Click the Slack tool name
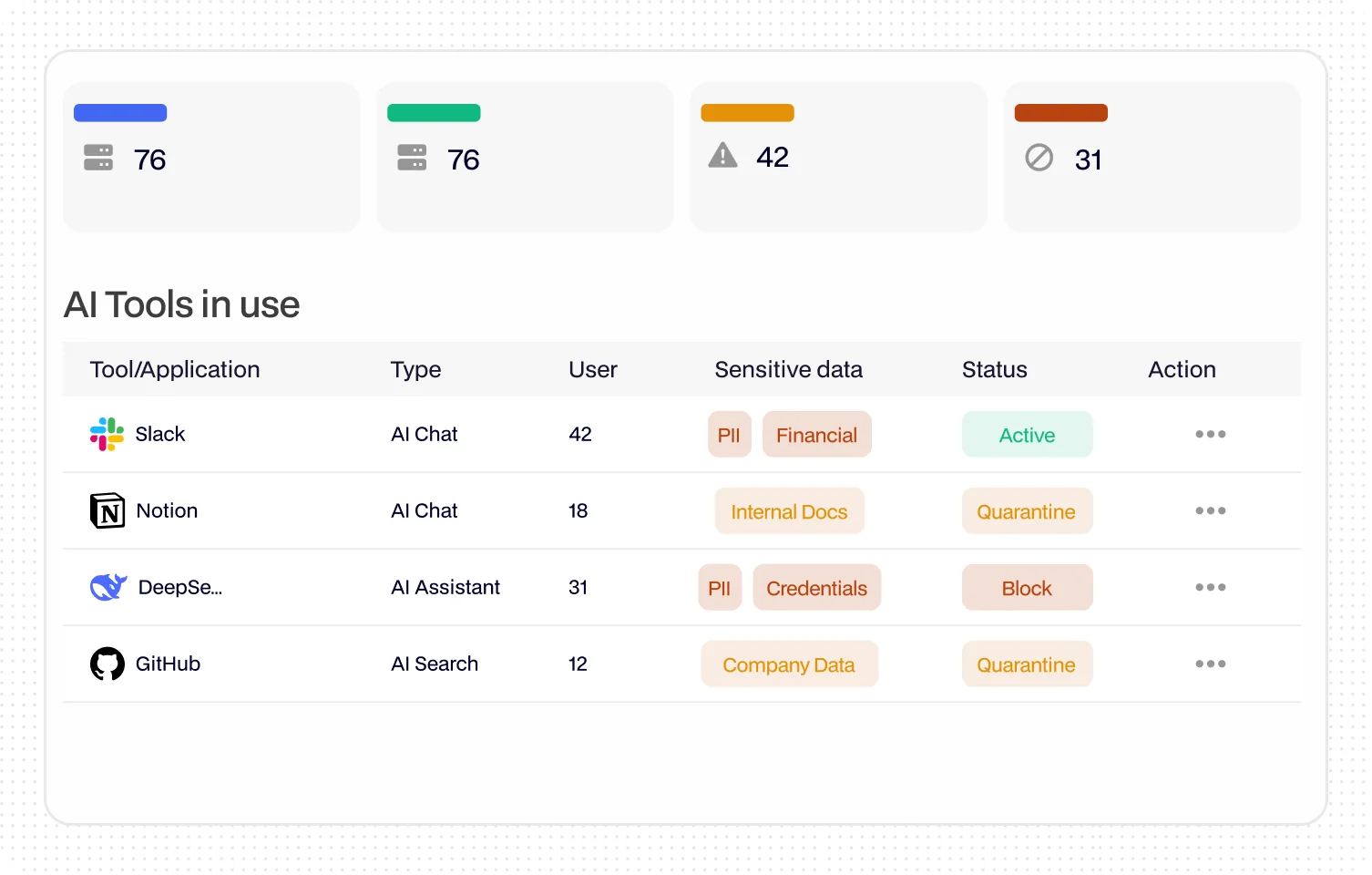 (x=160, y=434)
